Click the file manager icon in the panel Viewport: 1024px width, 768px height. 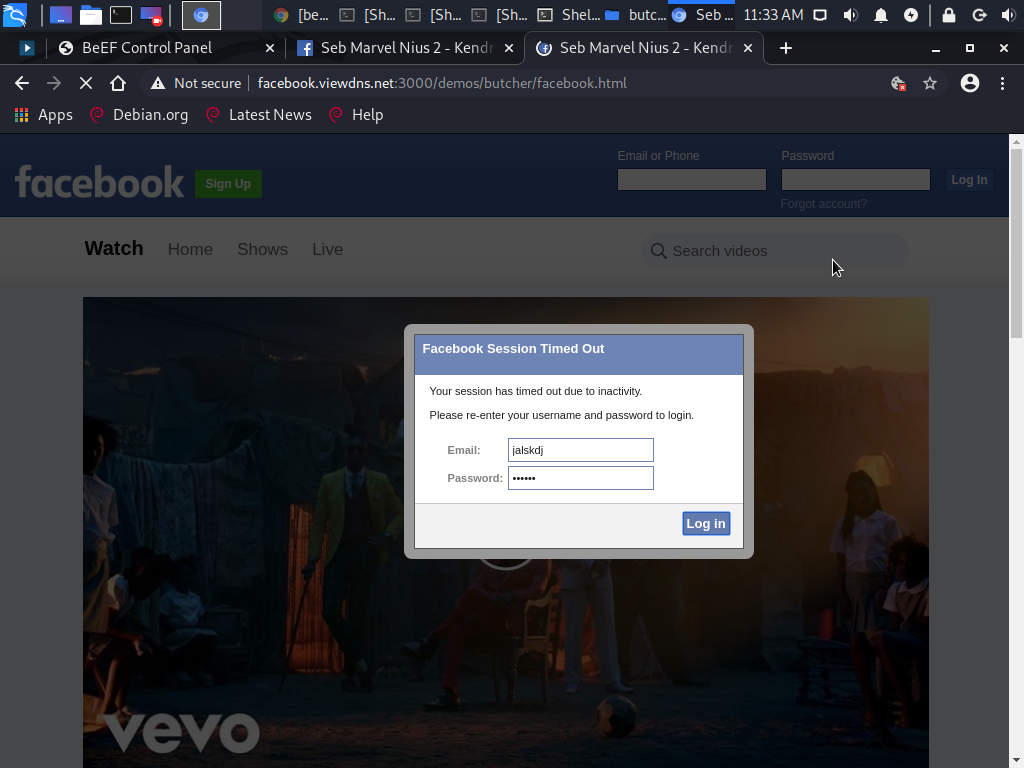point(90,15)
